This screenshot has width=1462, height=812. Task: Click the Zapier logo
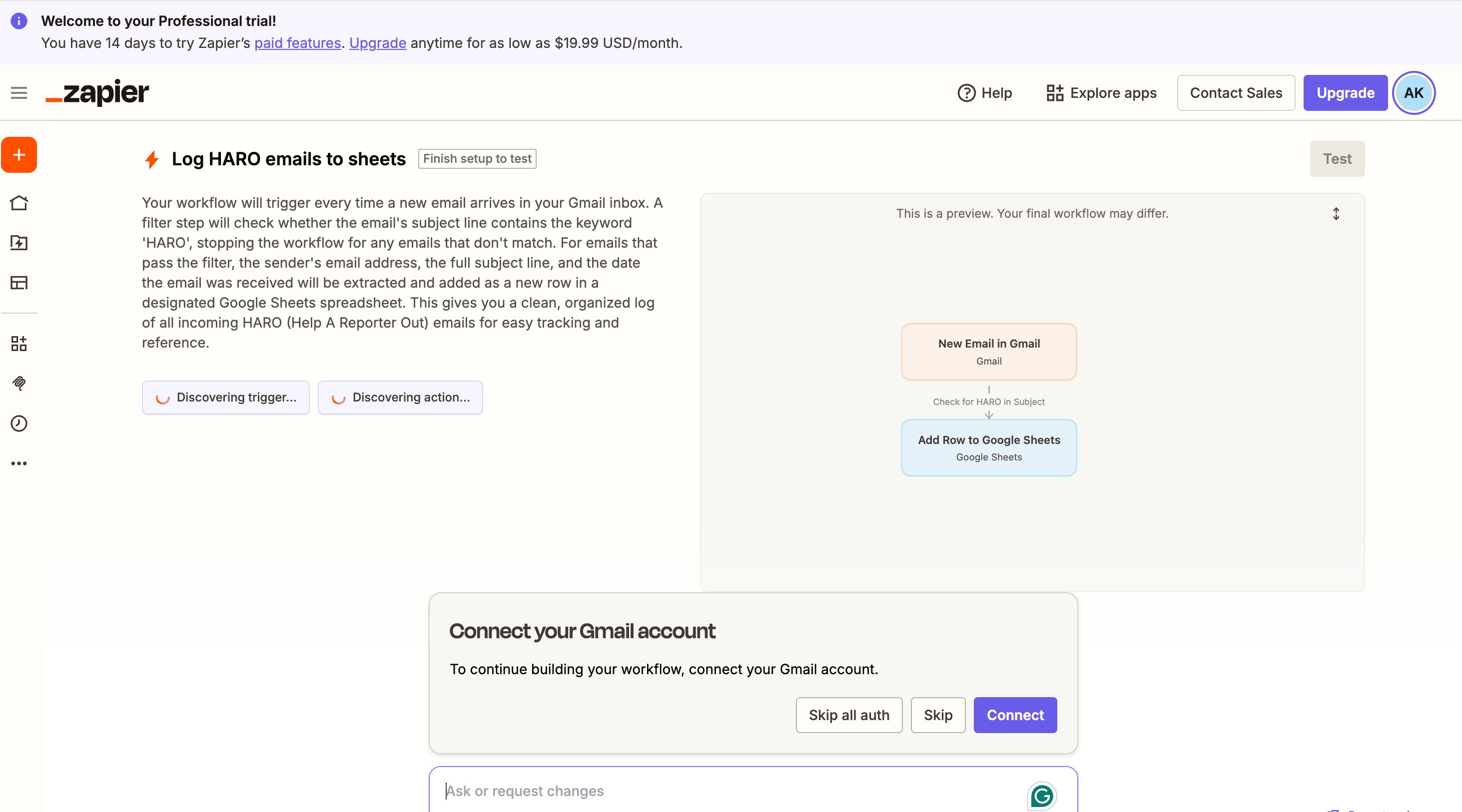(x=97, y=92)
